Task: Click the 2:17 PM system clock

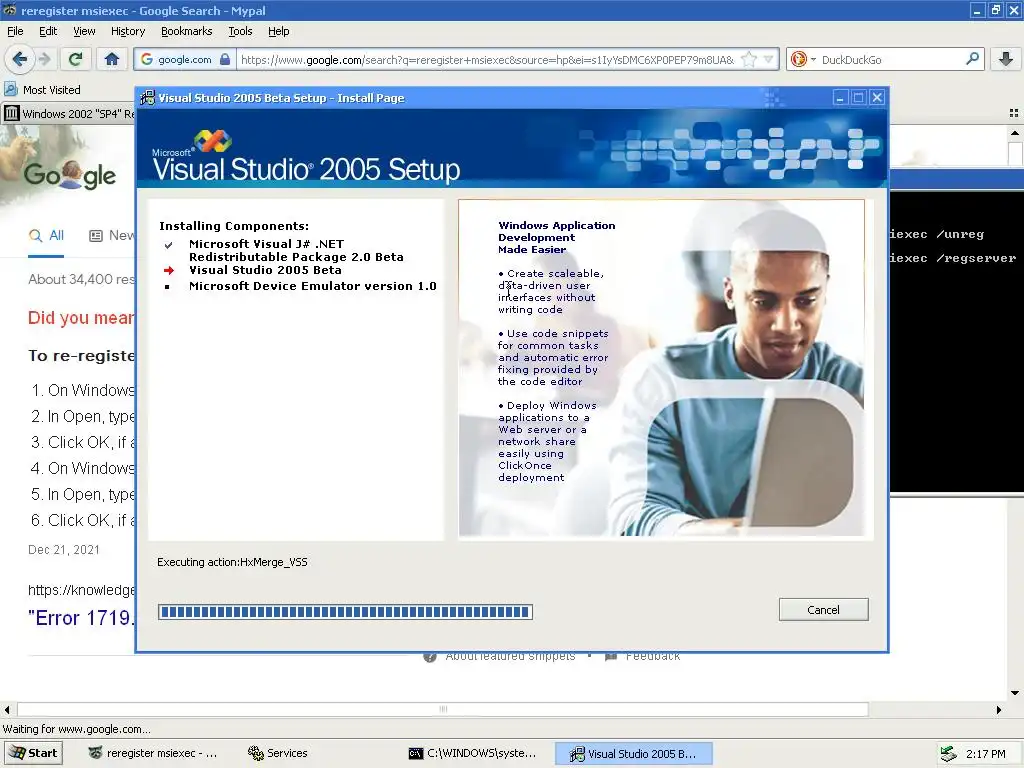Action: 985,754
